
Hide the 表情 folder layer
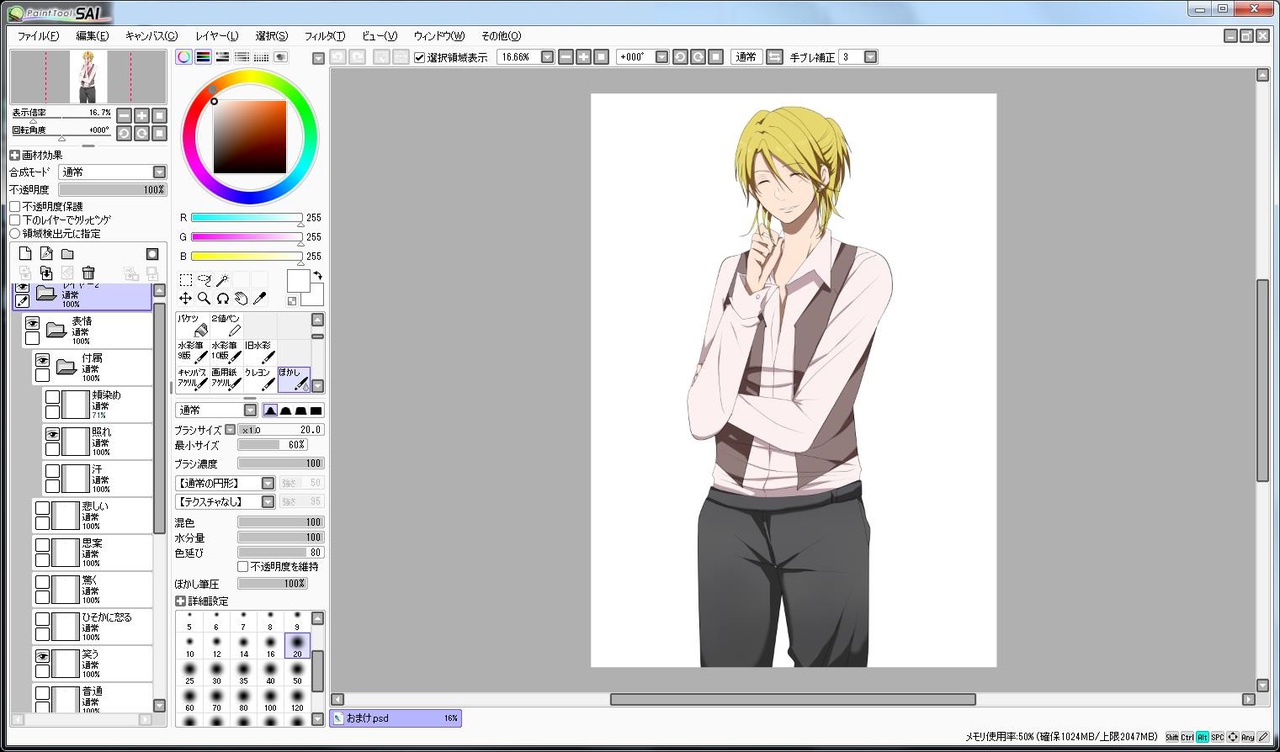32,323
